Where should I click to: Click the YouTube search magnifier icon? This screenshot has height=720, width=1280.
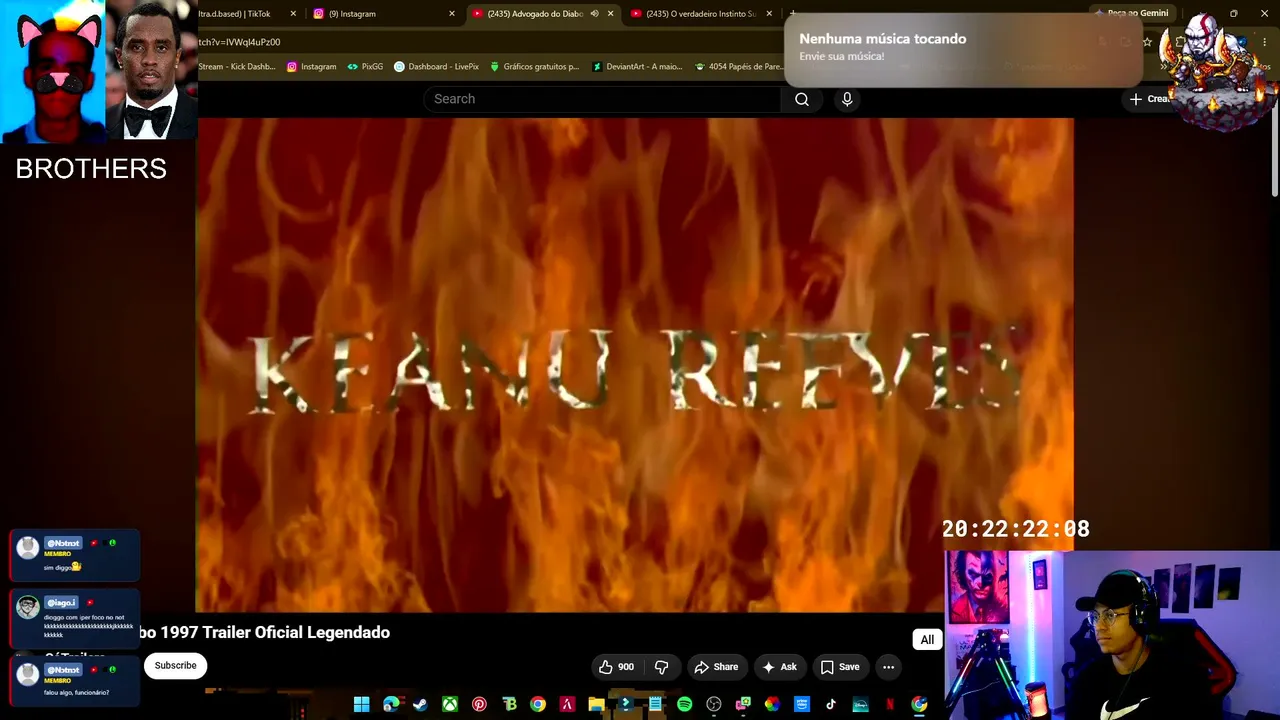pos(802,99)
